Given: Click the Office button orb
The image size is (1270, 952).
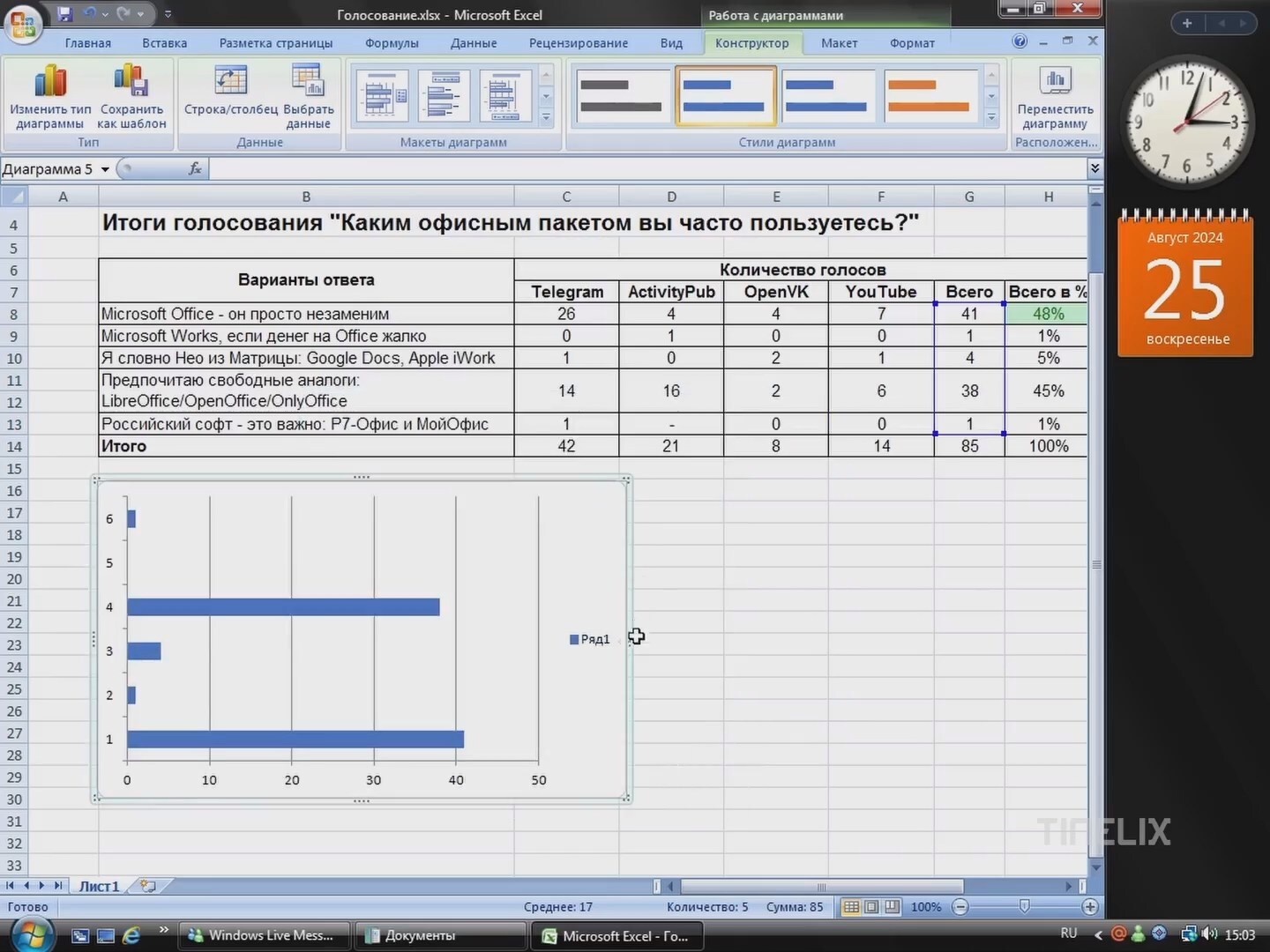Looking at the screenshot, I should [24, 24].
